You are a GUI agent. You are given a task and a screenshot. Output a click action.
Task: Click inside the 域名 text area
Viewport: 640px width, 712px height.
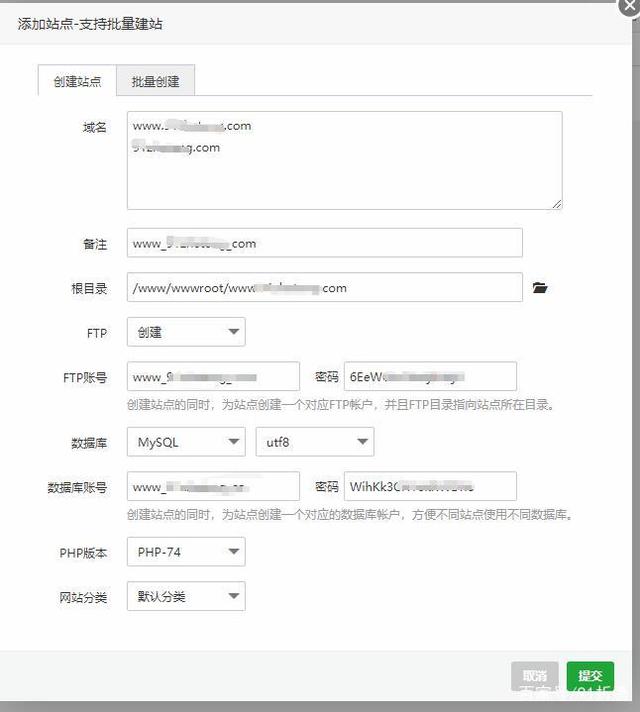tap(345, 160)
